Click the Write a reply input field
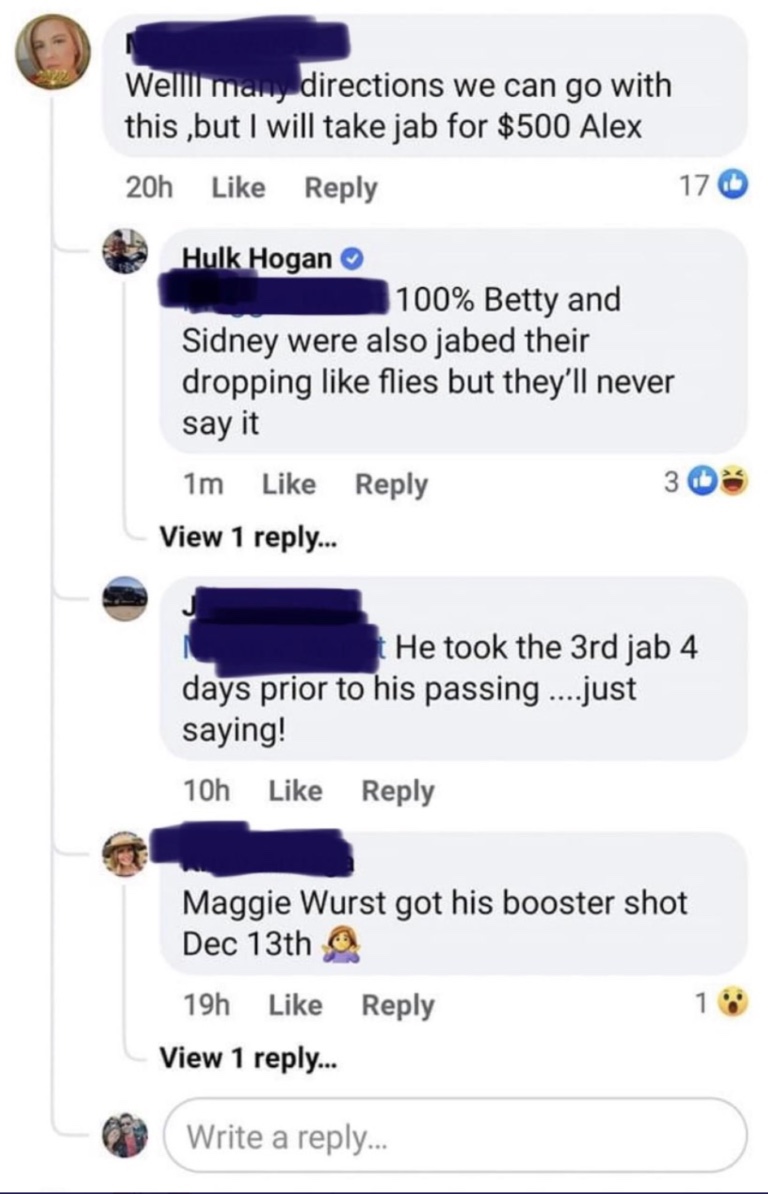This screenshot has width=768, height=1194. point(455,1136)
